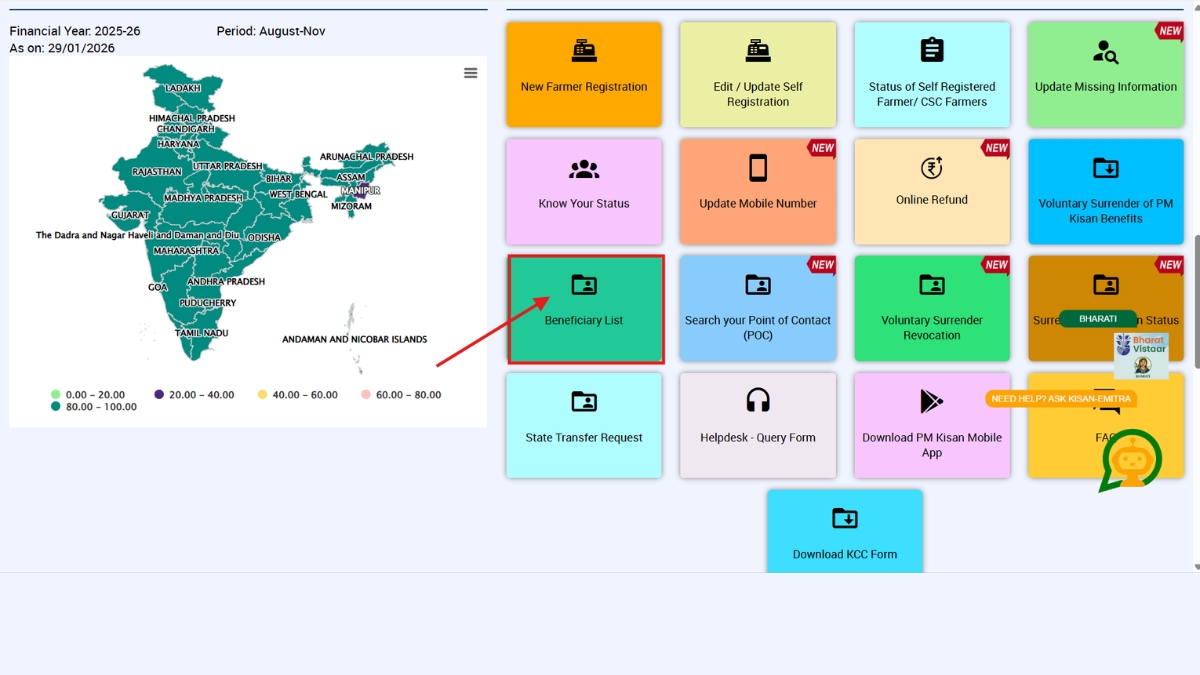Open the Beneficiary List

pyautogui.click(x=583, y=308)
